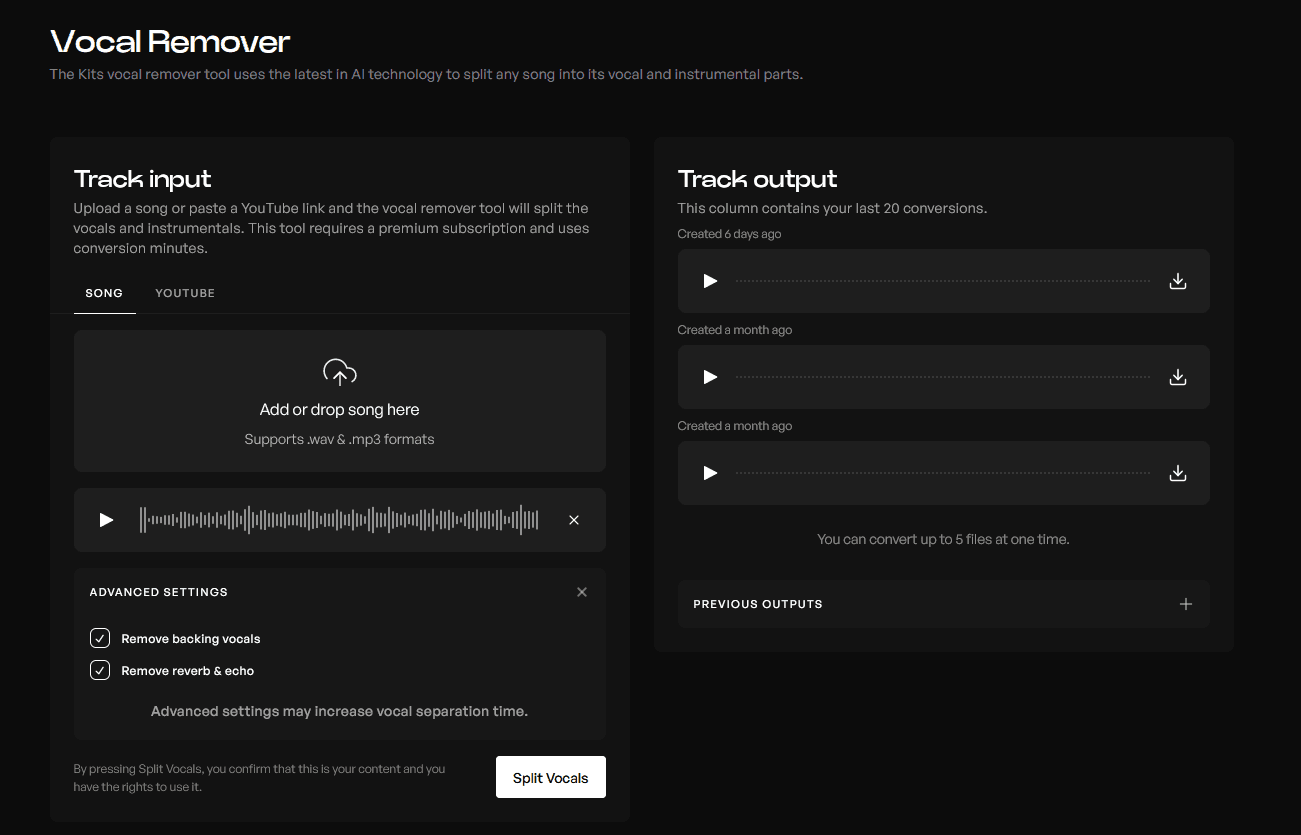Download the third track output
This screenshot has width=1301, height=835.
click(x=1178, y=473)
